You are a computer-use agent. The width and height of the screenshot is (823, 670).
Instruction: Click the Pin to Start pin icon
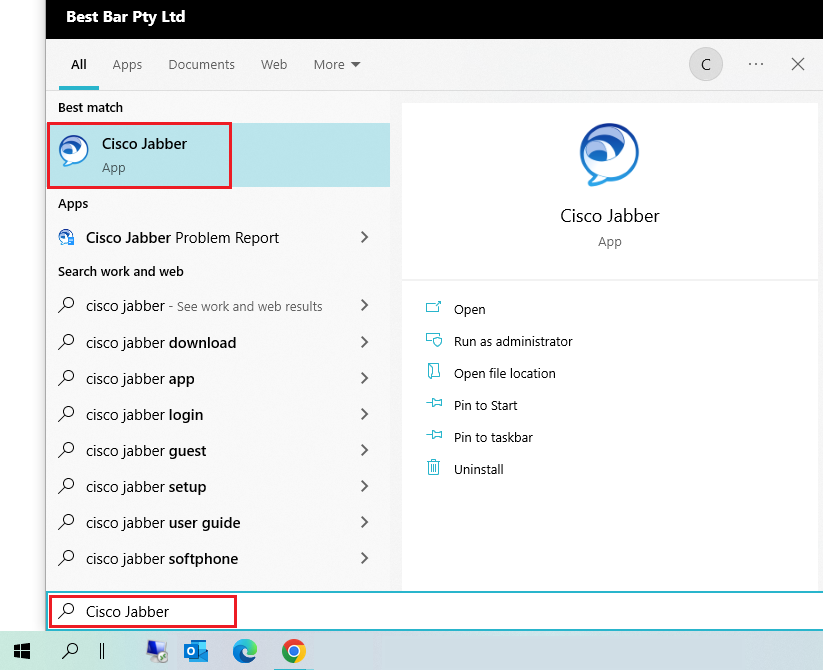point(434,403)
